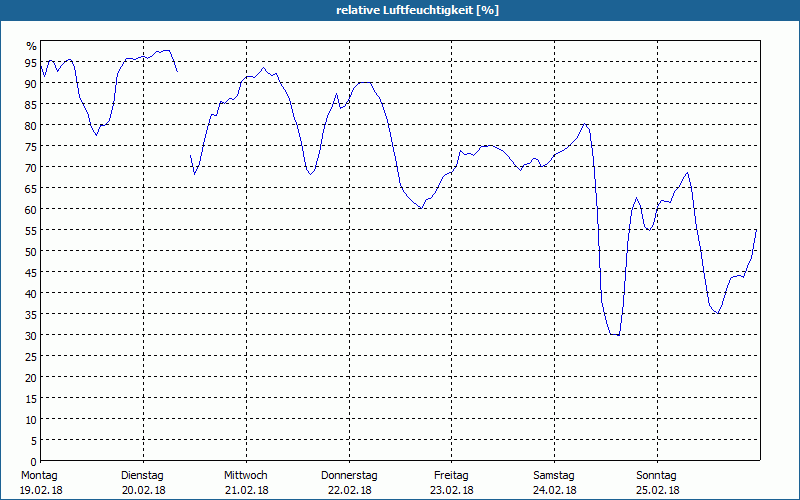
Task: Select the y-axis value 45
Action: (x=31, y=273)
